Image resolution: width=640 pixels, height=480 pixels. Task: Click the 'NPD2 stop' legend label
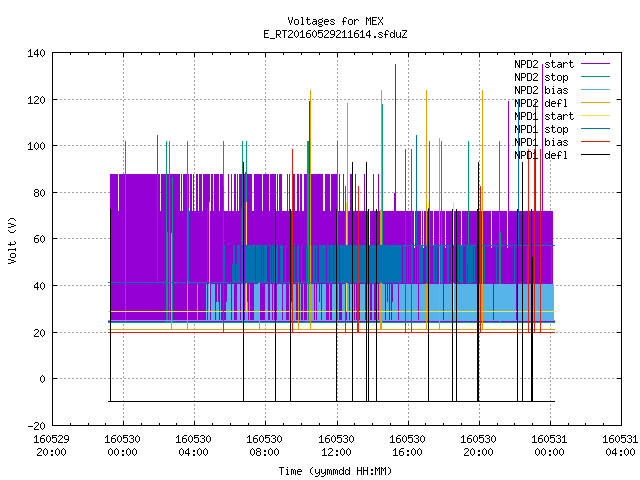point(541,77)
